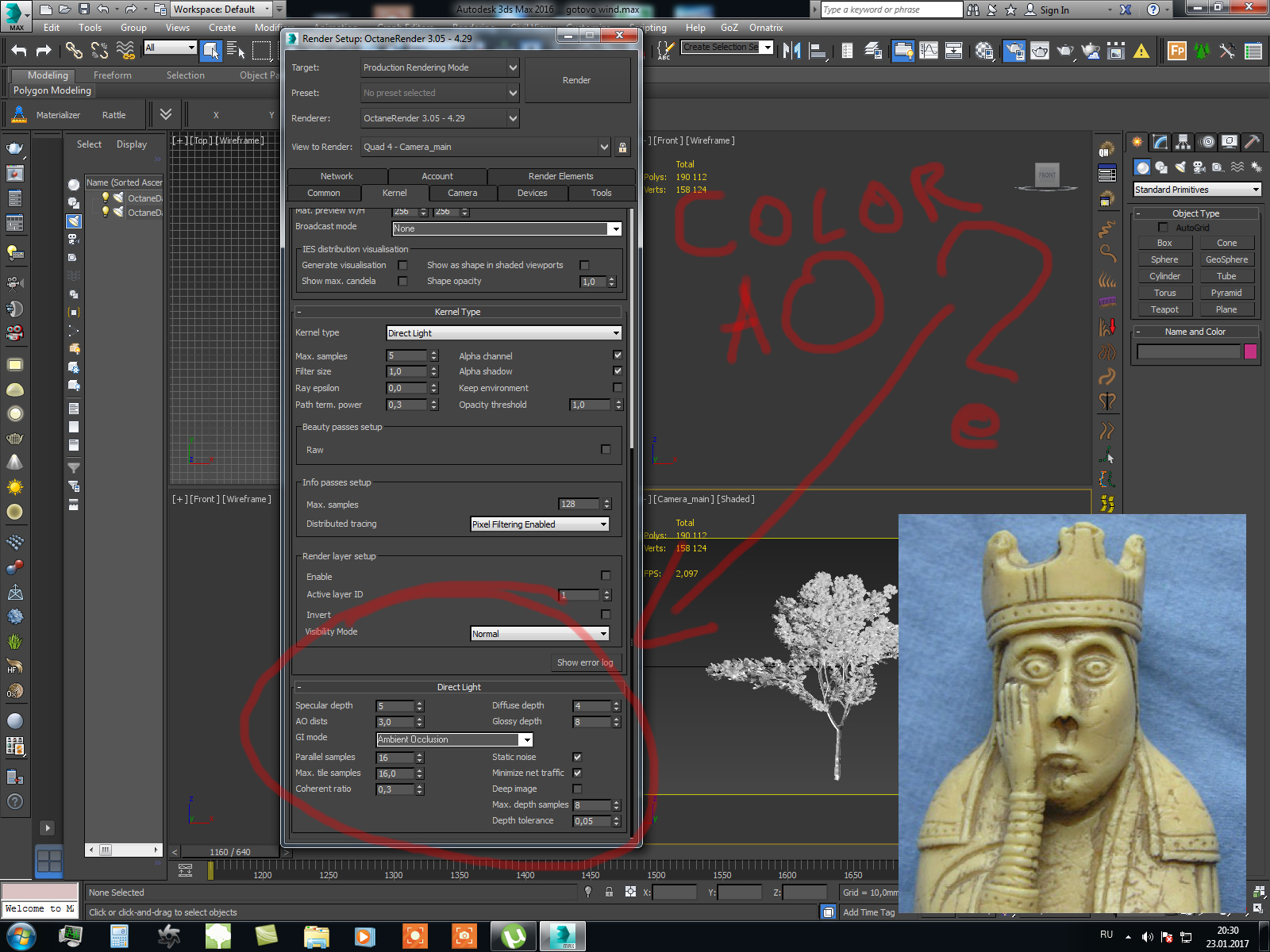This screenshot has height=952, width=1270.
Task: Open Rendered Frame Window icon
Action: pyautogui.click(x=1039, y=51)
